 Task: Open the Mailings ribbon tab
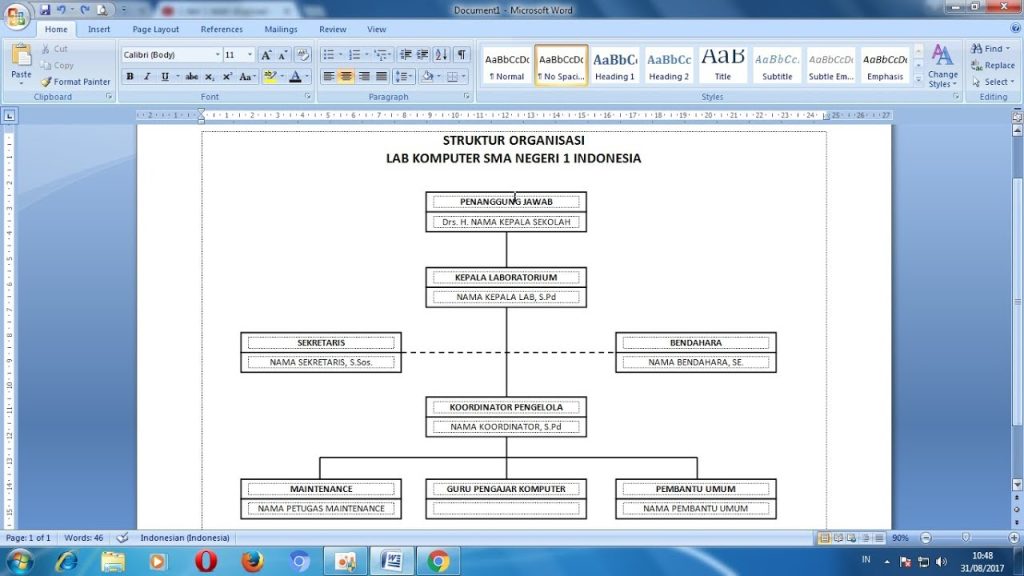click(x=280, y=29)
